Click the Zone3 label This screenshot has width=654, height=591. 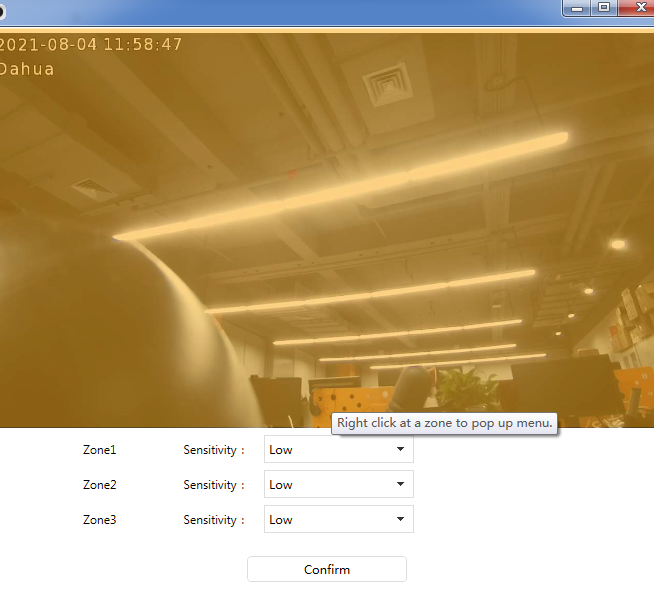pyautogui.click(x=100, y=520)
